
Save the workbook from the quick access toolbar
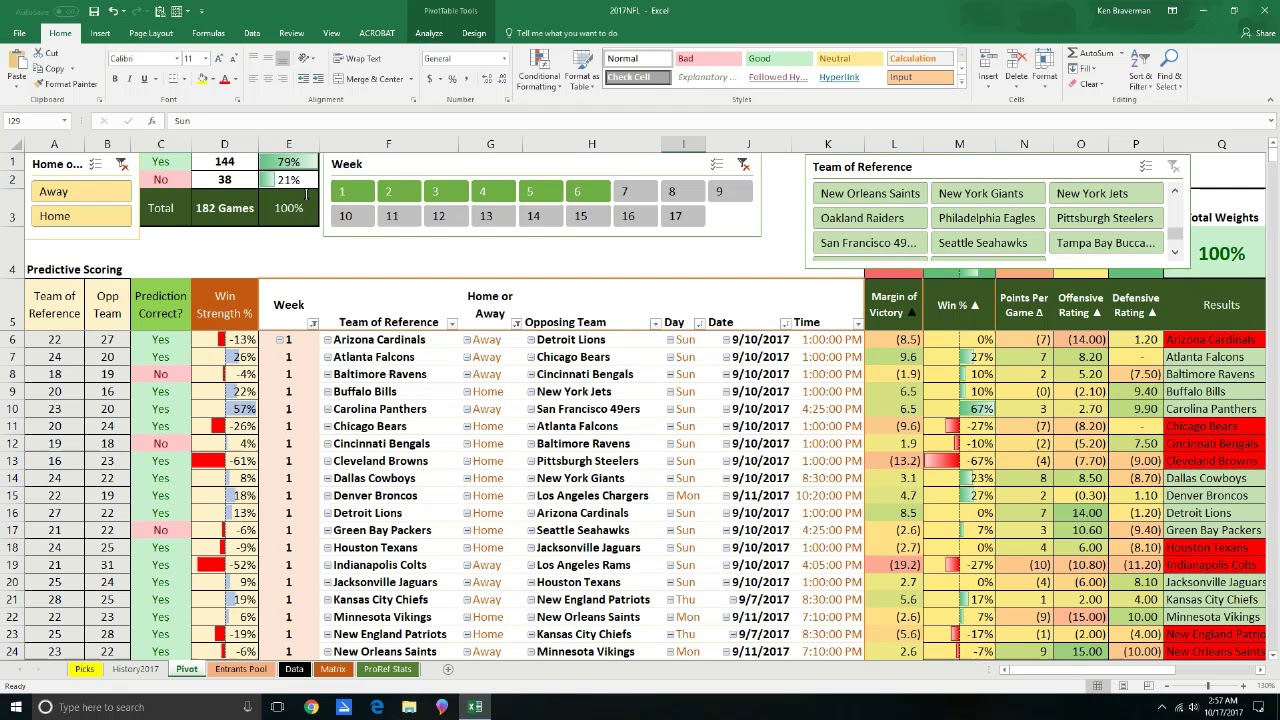point(93,11)
